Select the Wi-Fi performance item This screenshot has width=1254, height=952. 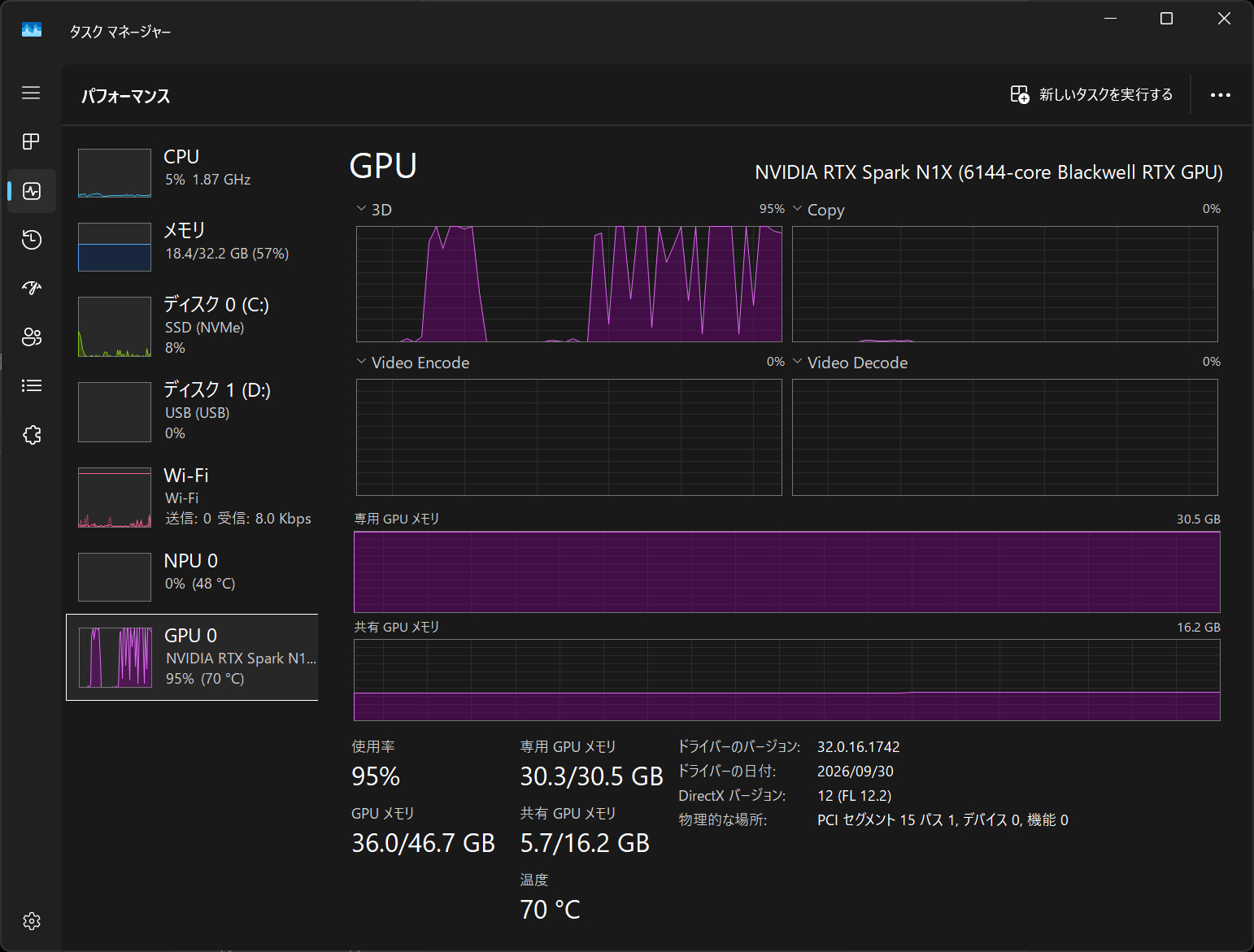pos(192,498)
